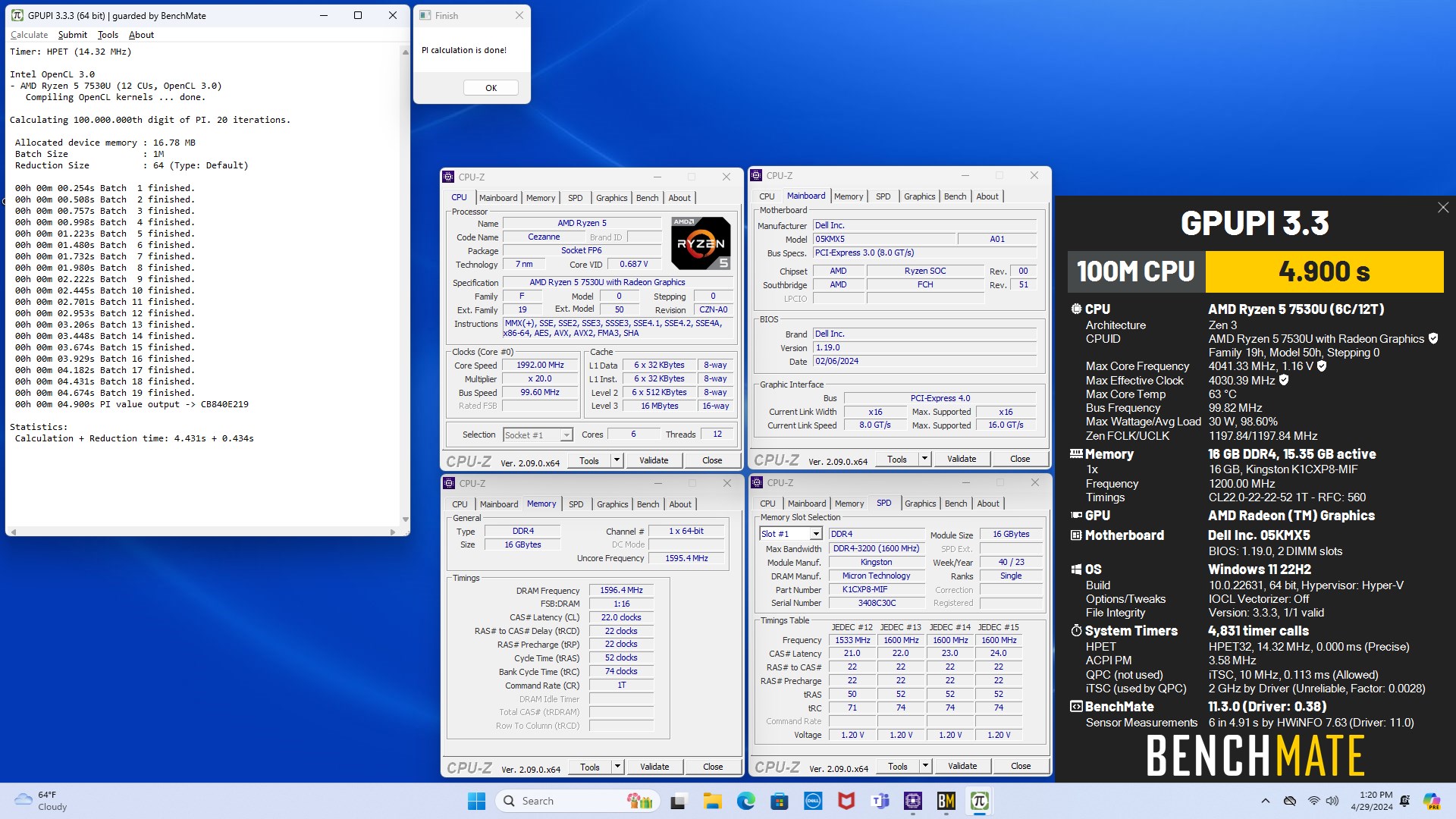The width and height of the screenshot is (1456, 819).
Task: Click the AMD Ryzen 5 logo in CPU-Z
Action: tap(701, 243)
